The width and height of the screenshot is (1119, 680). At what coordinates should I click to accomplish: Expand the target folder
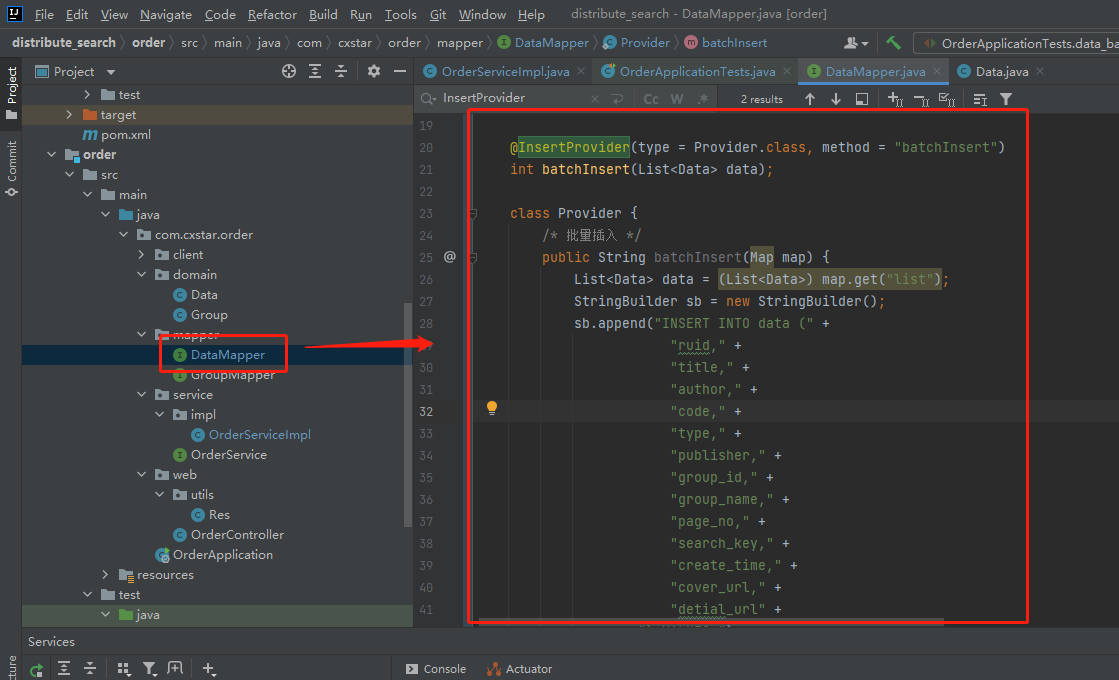(x=69, y=114)
